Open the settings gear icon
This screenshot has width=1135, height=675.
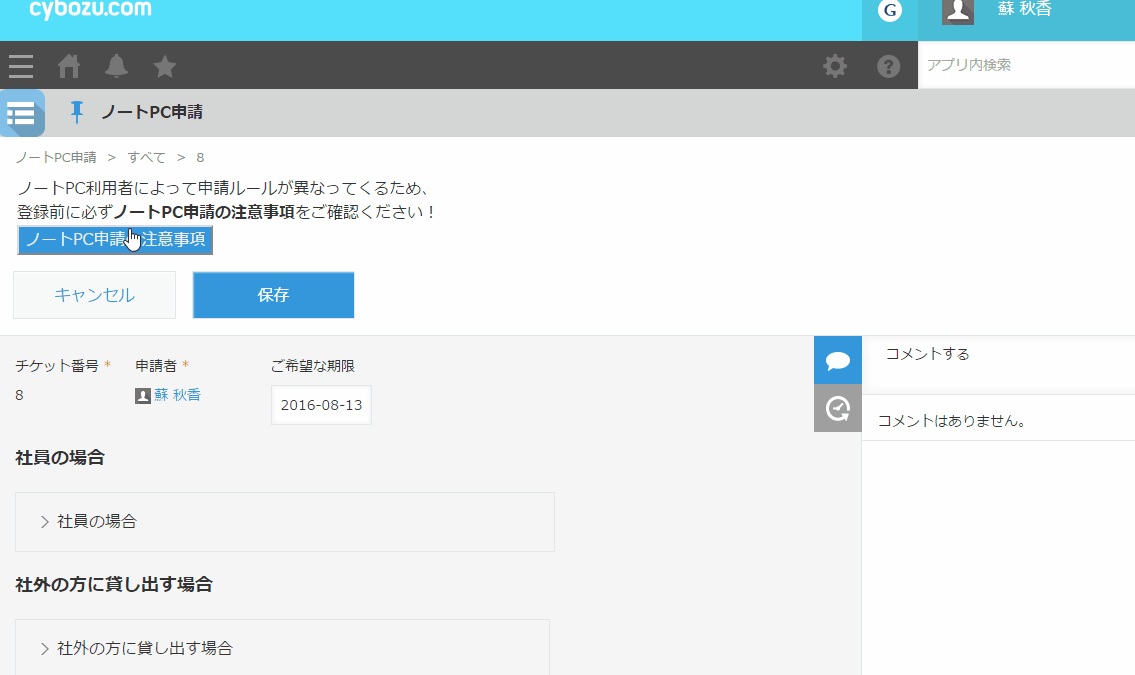[x=834, y=66]
